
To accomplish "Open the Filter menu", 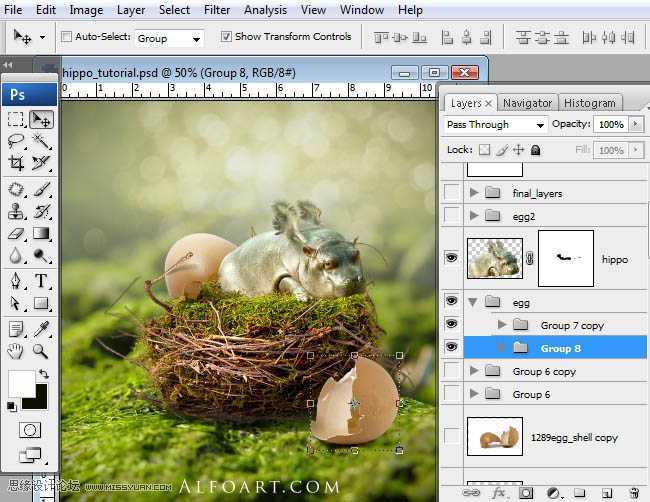I will (x=217, y=10).
